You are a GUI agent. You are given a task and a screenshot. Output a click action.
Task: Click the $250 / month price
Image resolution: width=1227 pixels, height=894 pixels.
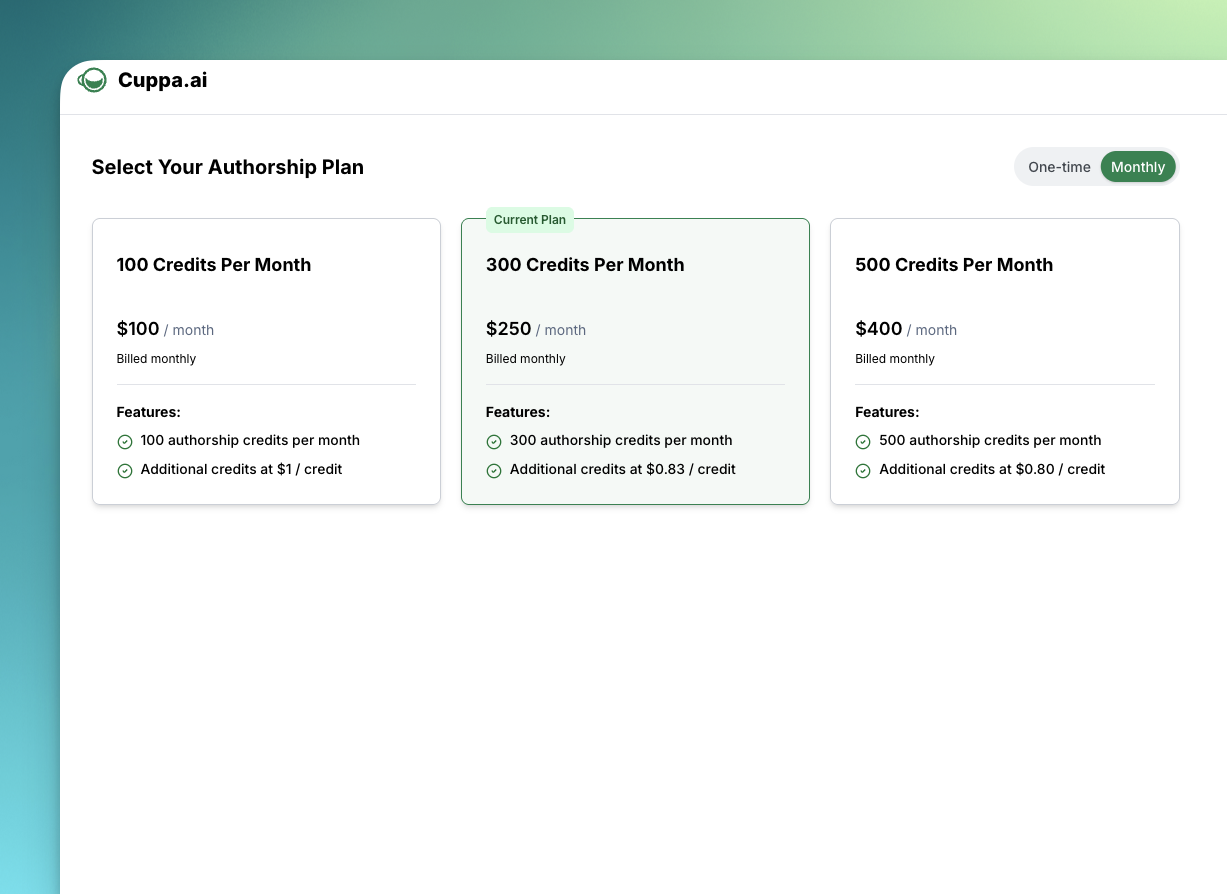(x=535, y=329)
